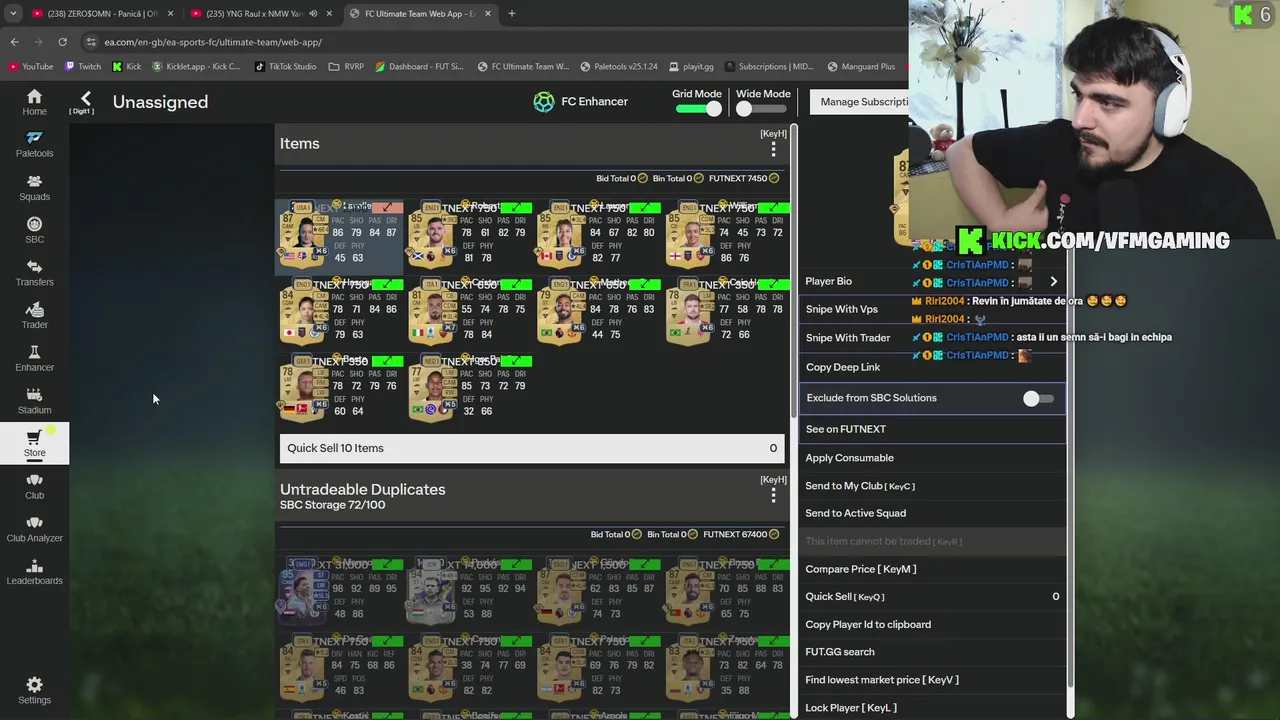1280x720 pixels.
Task: Toggle Grid Mode switch
Action: (x=698, y=109)
